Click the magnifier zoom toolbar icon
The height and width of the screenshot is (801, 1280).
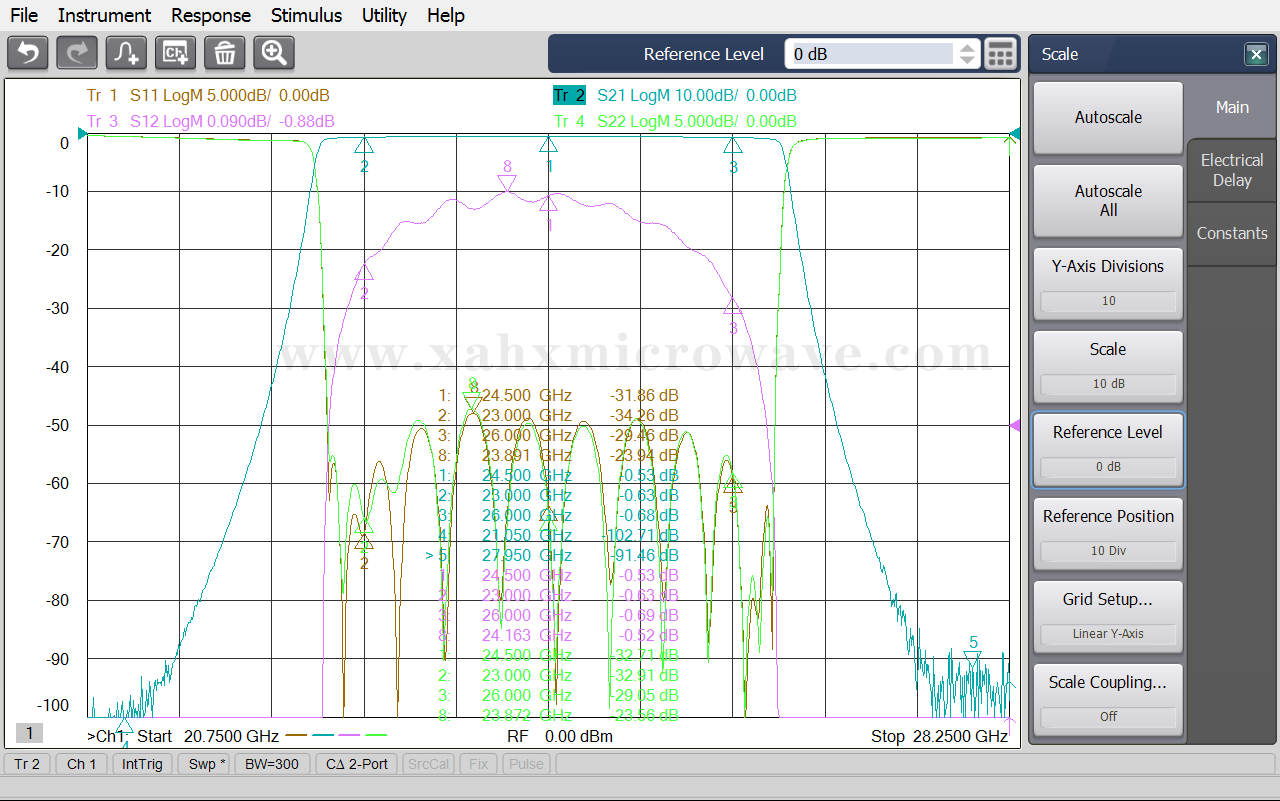274,53
